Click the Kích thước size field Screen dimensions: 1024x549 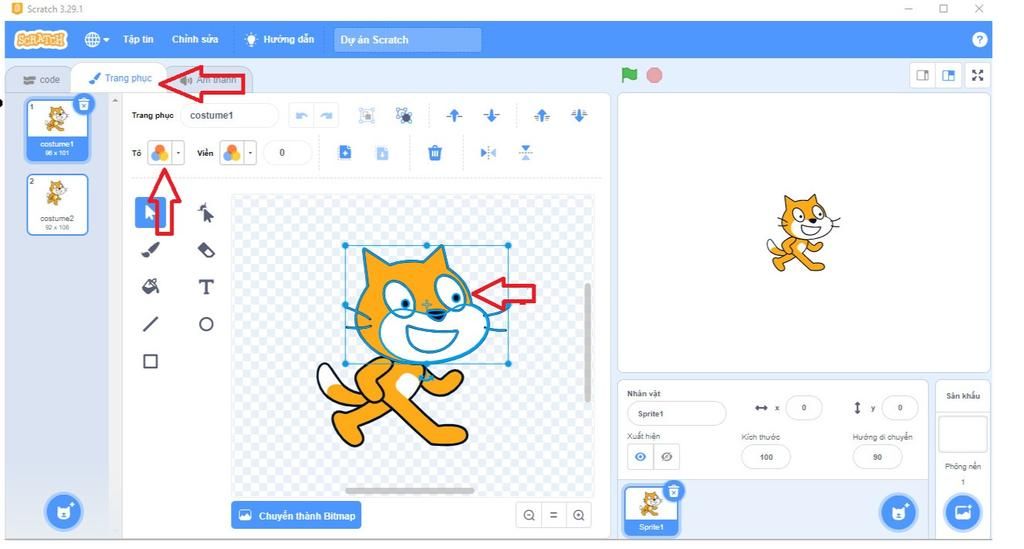tap(766, 457)
